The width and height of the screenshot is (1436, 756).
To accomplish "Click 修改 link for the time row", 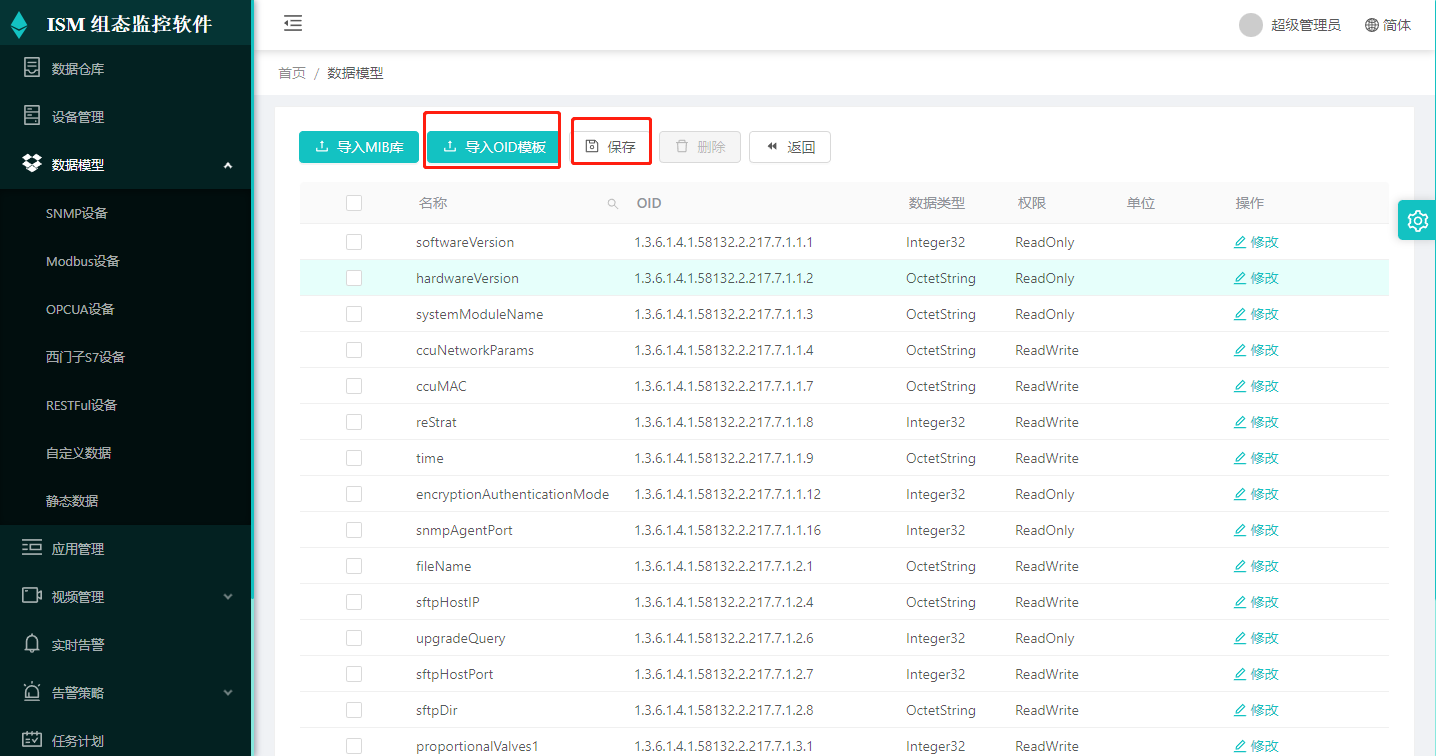I will click(1256, 458).
